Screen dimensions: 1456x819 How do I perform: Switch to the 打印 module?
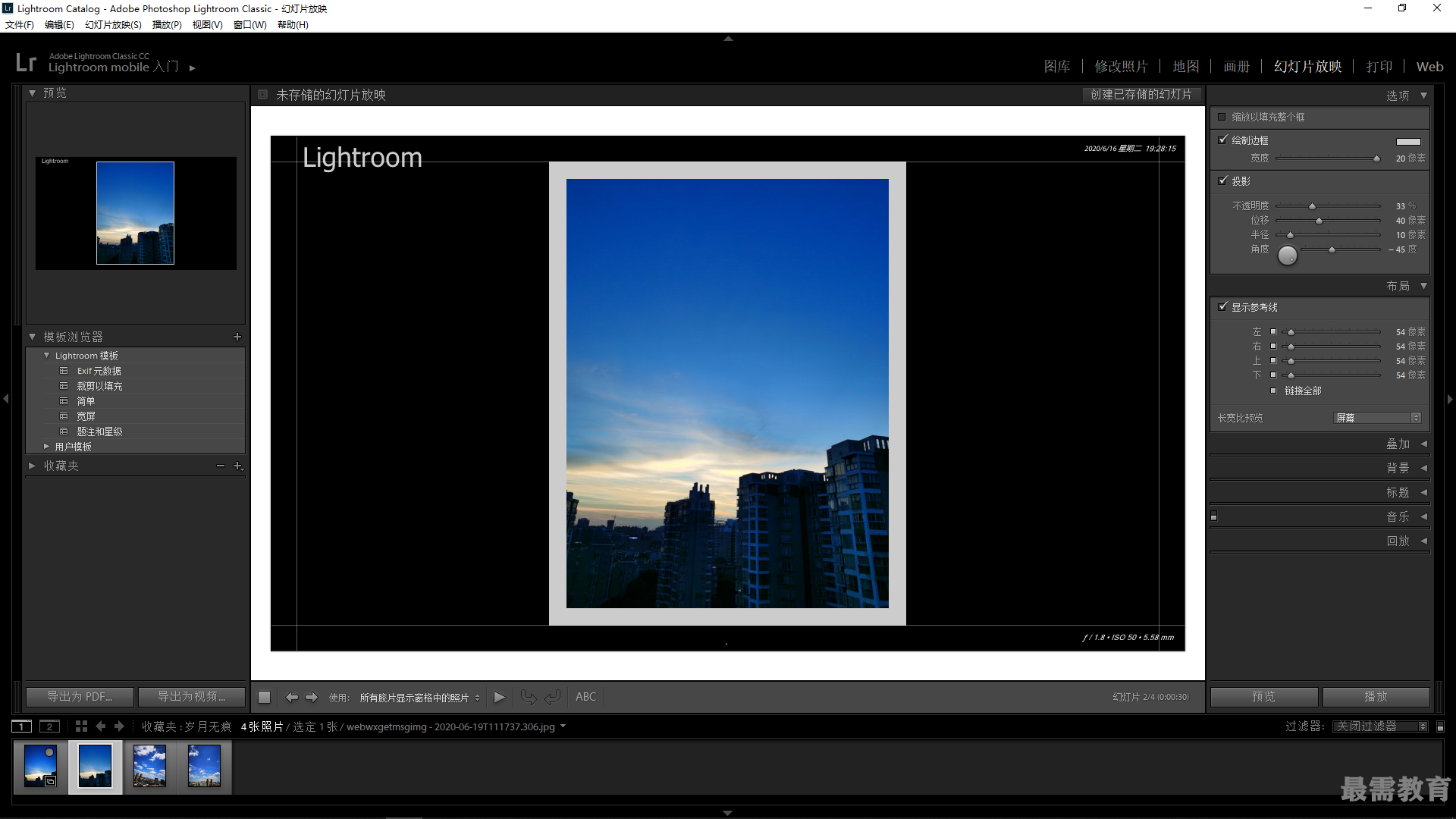click(1379, 67)
